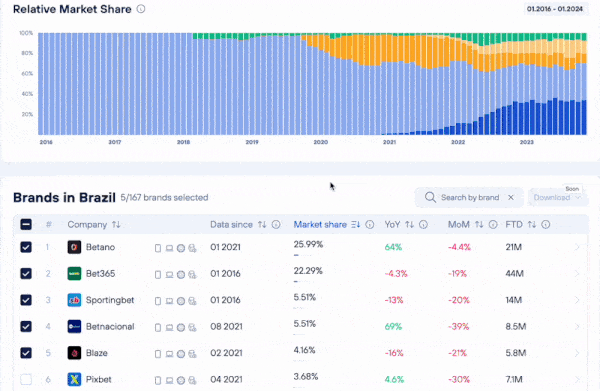Clear the brand search with X
This screenshot has height=391, width=600.
tap(510, 197)
